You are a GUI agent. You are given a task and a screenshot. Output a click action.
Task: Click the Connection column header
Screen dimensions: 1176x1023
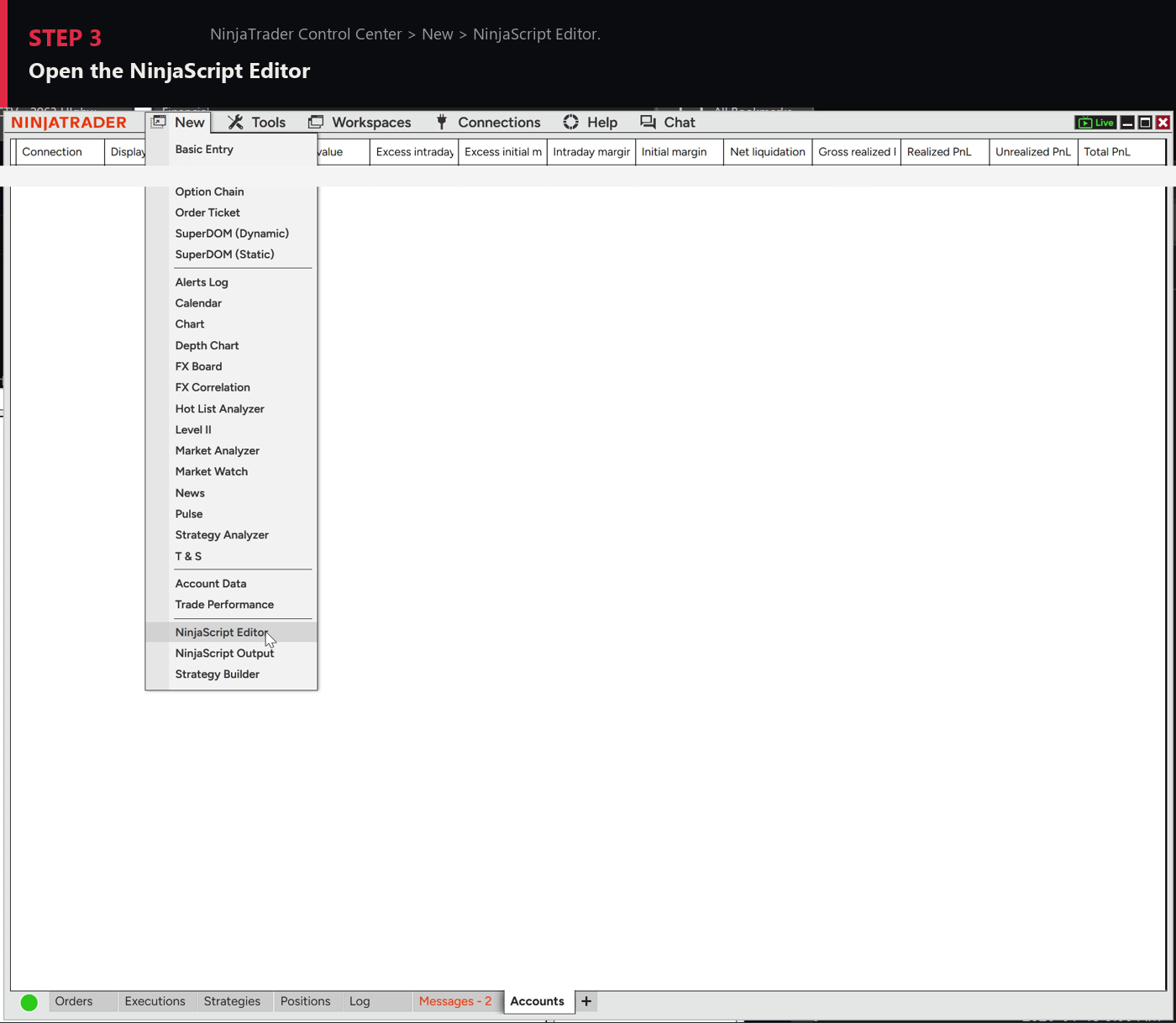pyautogui.click(x=60, y=152)
